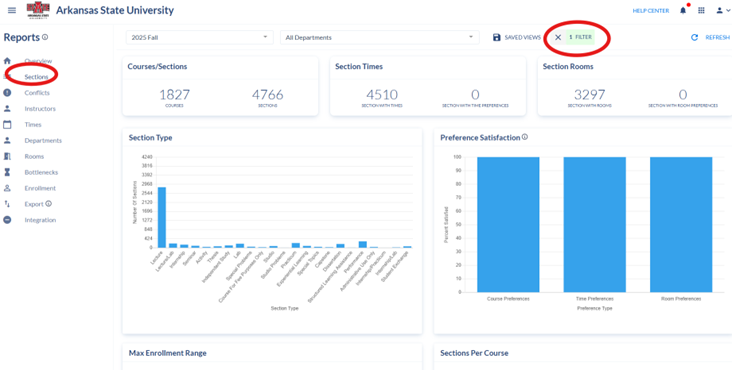Go to Bottlenecks report
Image resolution: width=732 pixels, height=370 pixels.
pyautogui.click(x=41, y=172)
